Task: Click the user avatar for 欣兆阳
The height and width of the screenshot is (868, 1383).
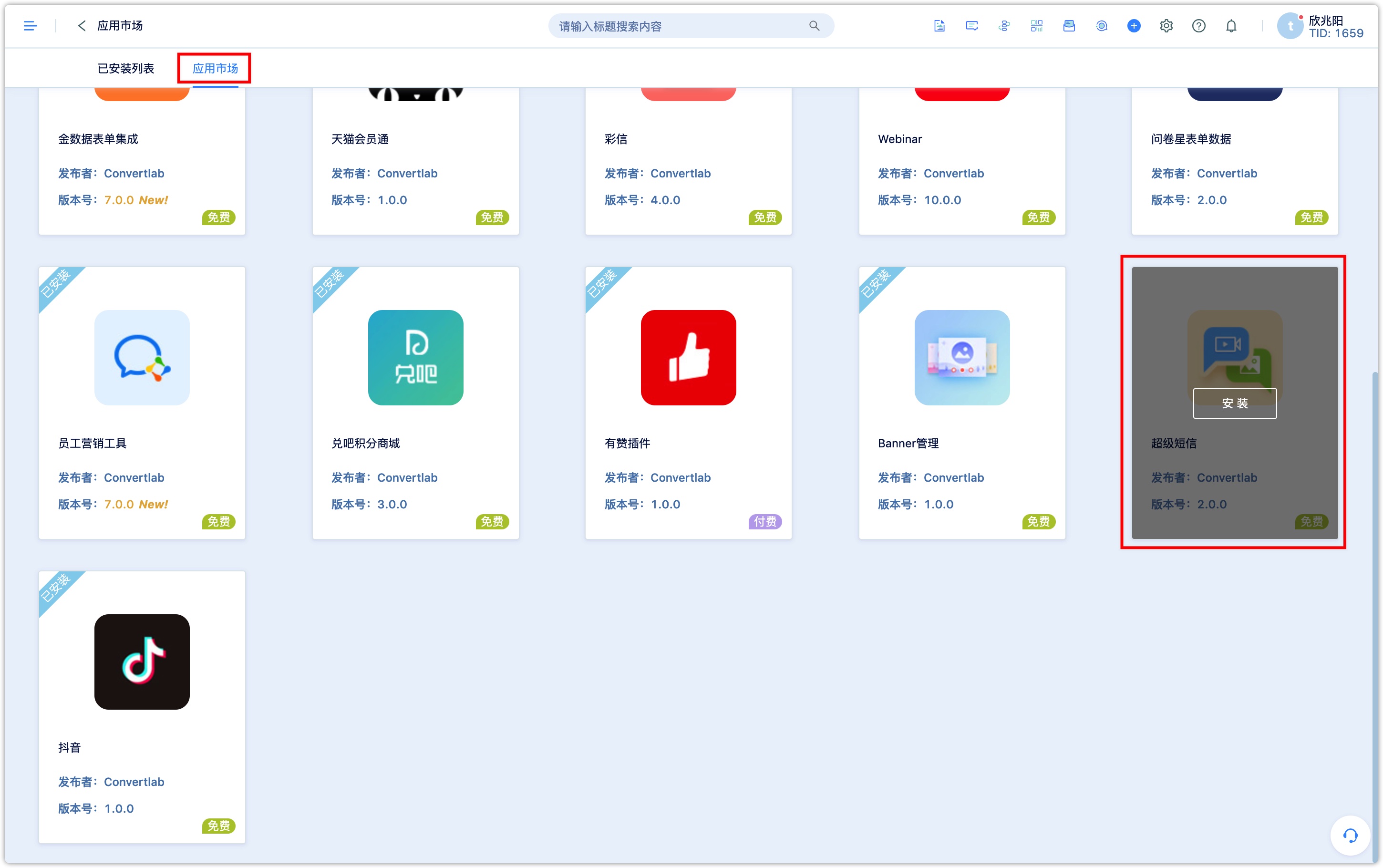Action: tap(1290, 26)
